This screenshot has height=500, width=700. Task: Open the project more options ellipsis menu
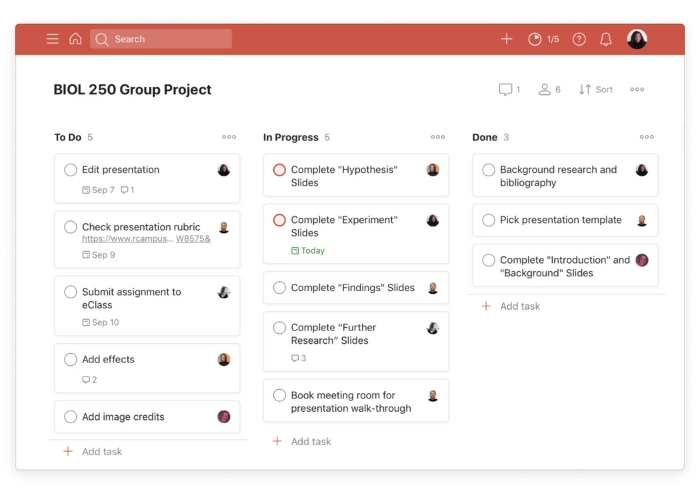[x=637, y=90]
